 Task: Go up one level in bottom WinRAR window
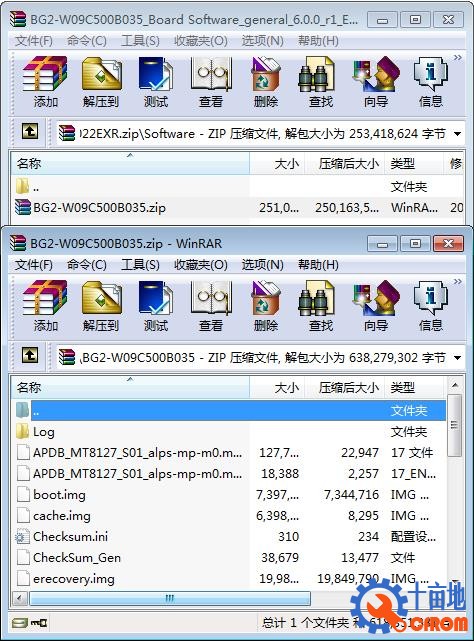tap(30, 356)
